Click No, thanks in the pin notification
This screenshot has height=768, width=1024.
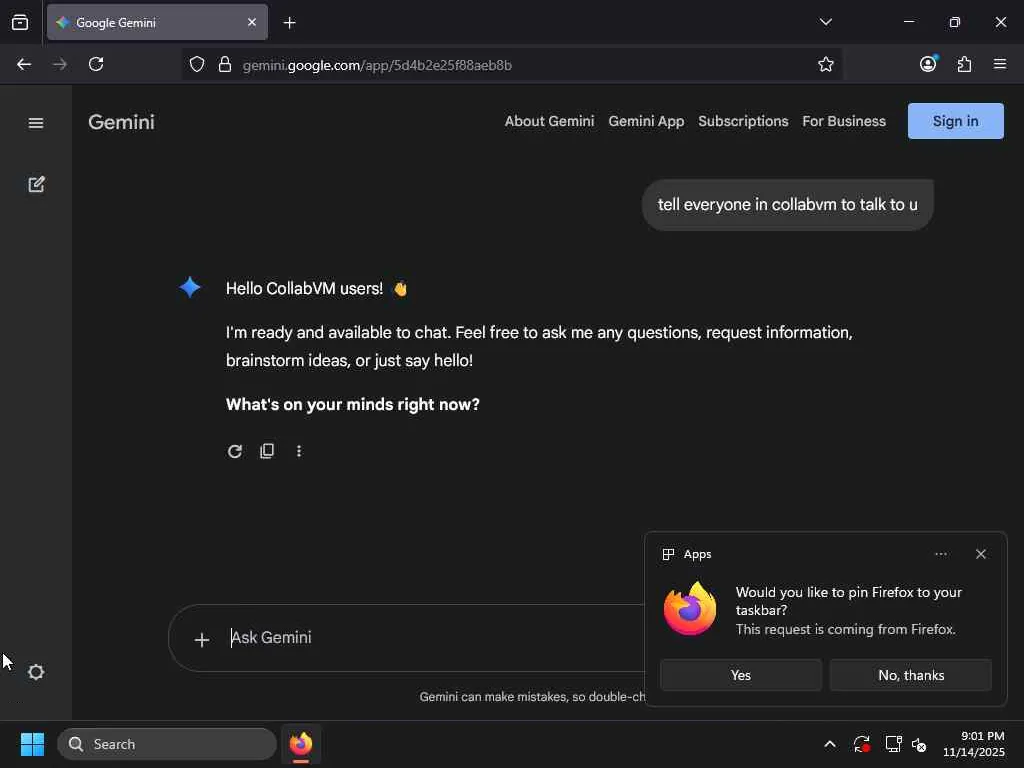(910, 675)
